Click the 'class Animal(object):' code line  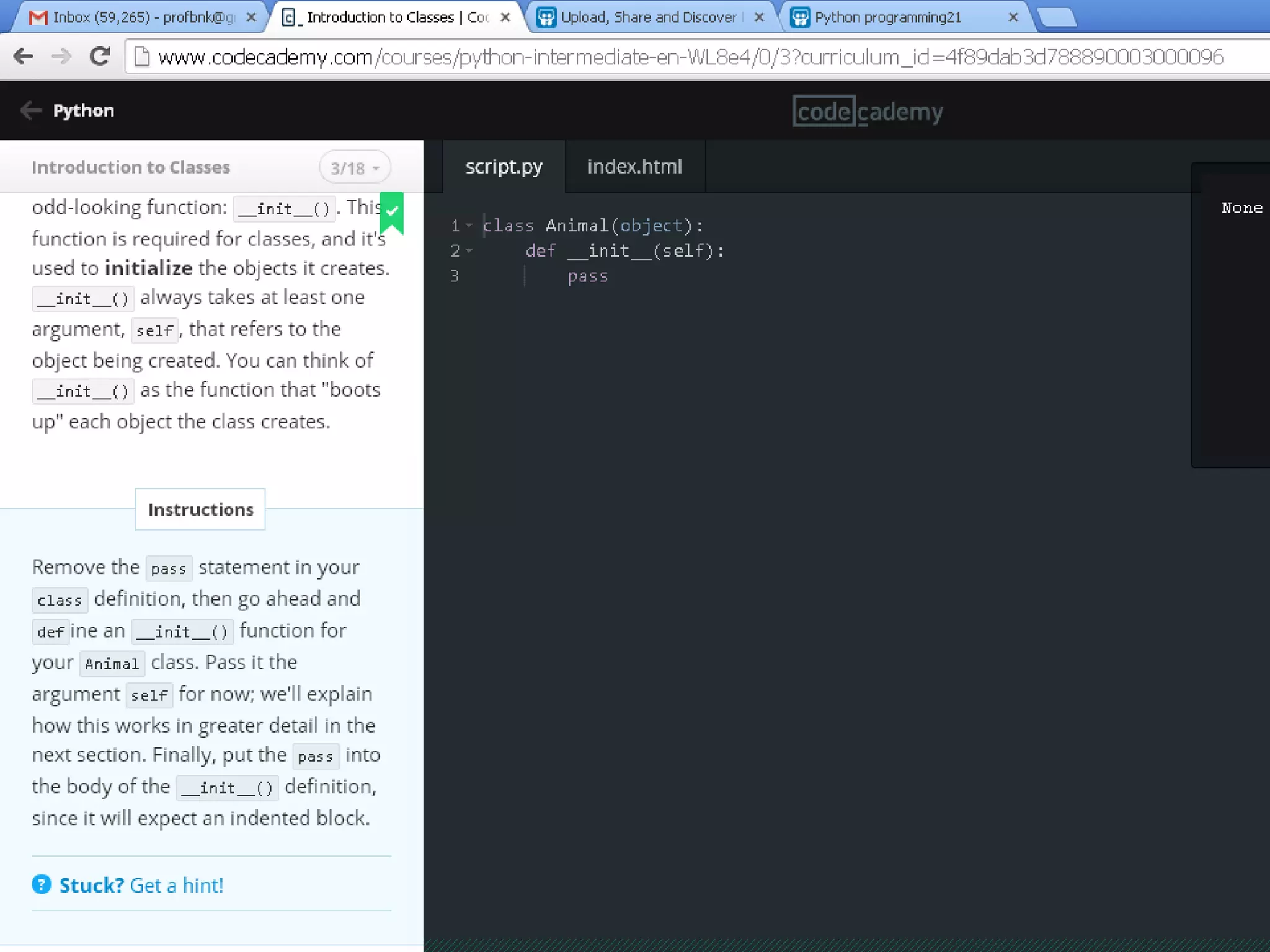pos(593,226)
